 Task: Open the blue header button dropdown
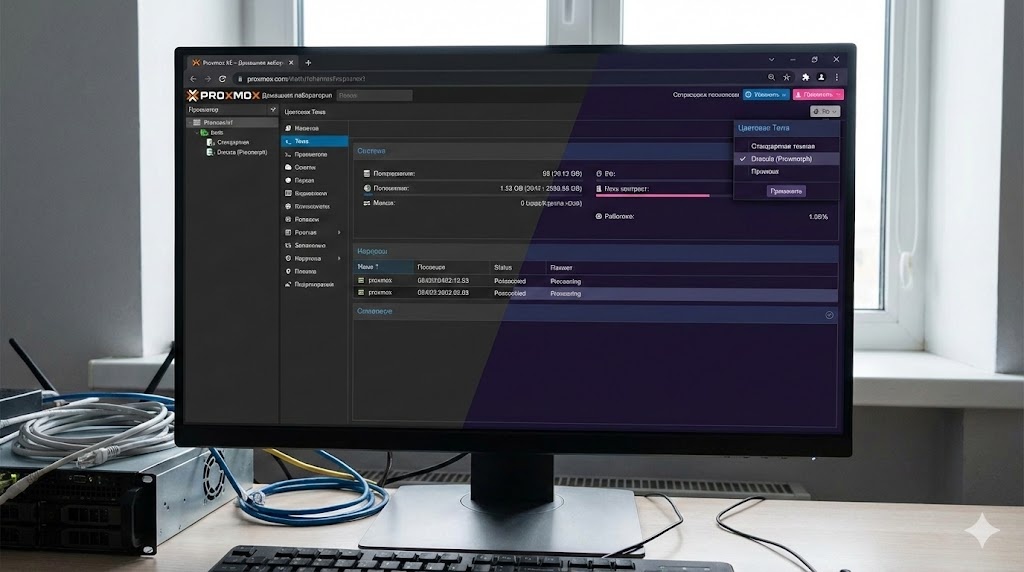767,95
